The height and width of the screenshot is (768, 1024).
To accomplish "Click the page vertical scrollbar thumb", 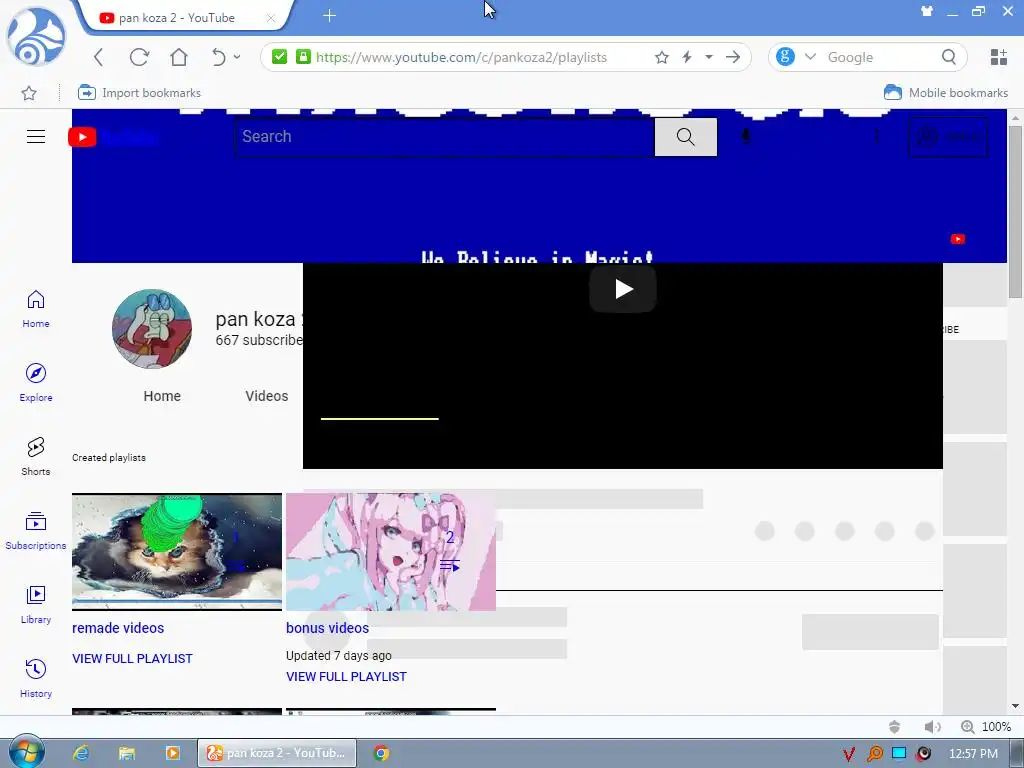I will click(1015, 212).
